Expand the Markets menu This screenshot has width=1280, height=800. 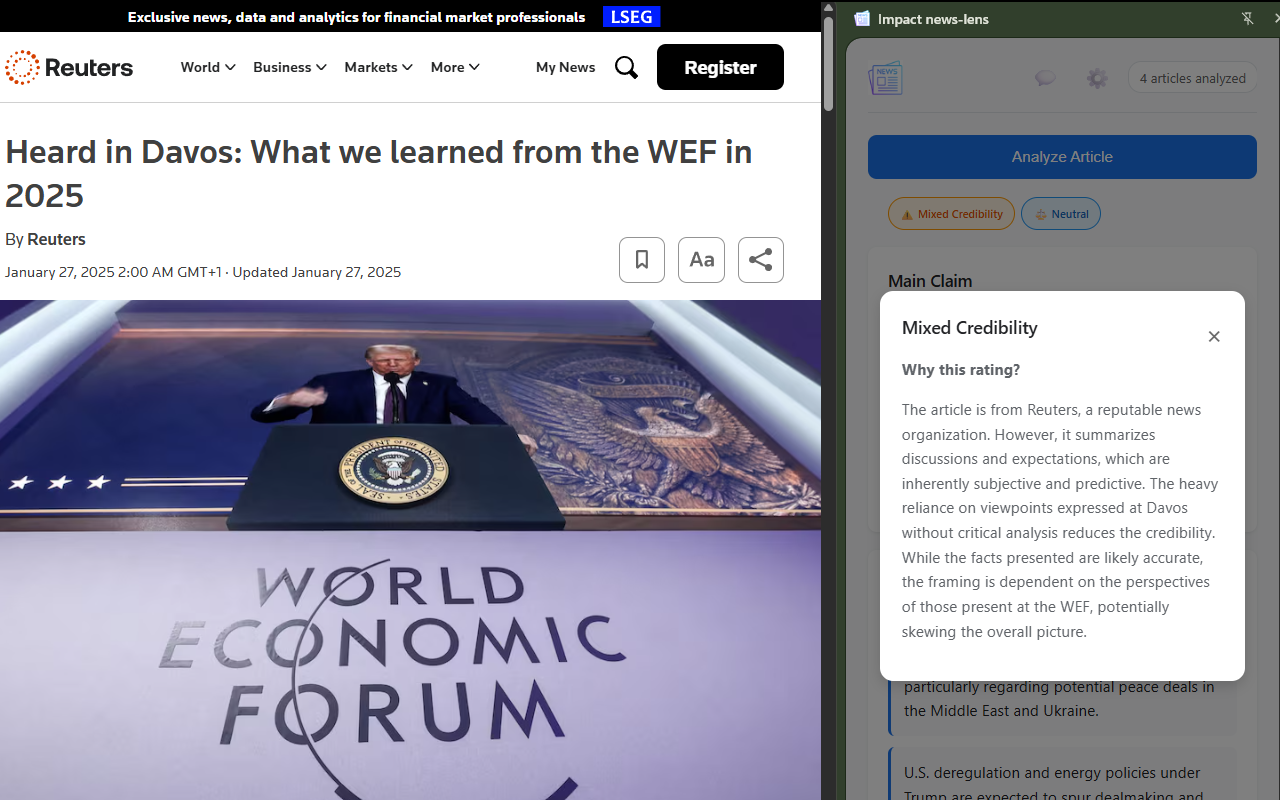379,67
